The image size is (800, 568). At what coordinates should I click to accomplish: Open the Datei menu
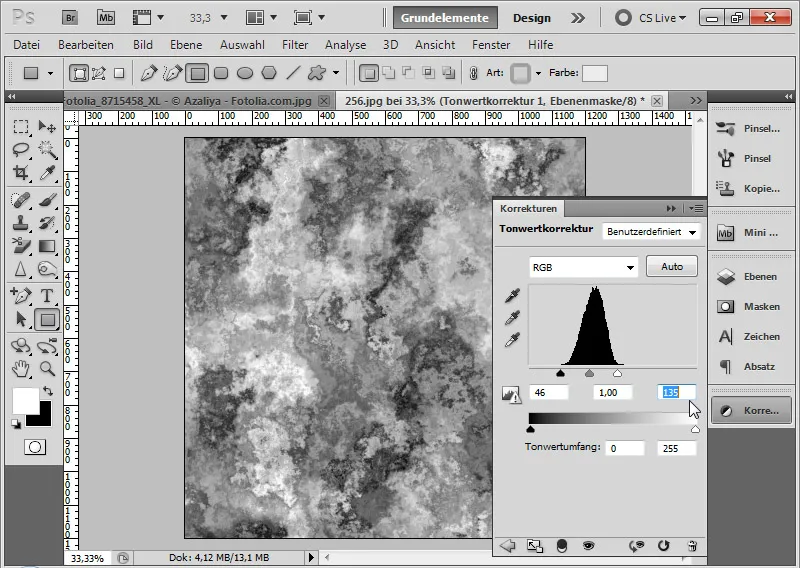[27, 45]
